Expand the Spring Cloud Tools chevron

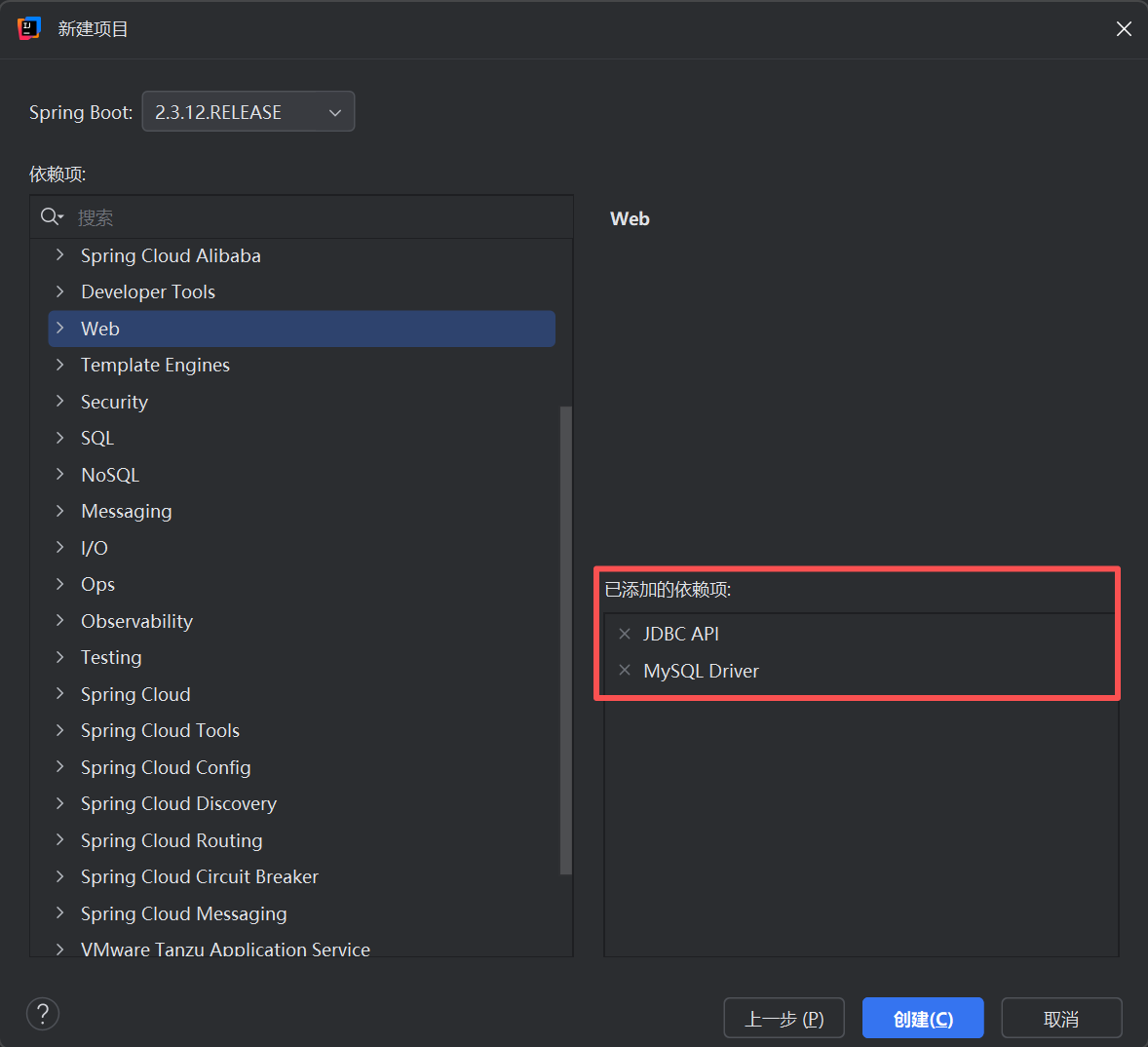tap(60, 730)
